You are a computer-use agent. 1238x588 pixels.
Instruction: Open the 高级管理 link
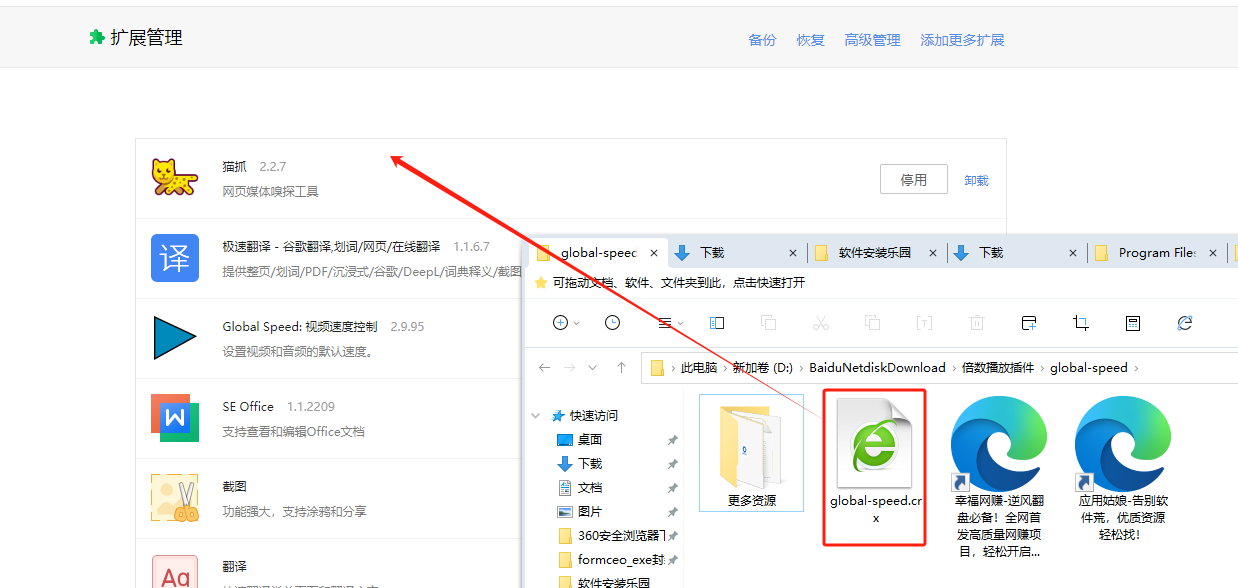[x=872, y=40]
